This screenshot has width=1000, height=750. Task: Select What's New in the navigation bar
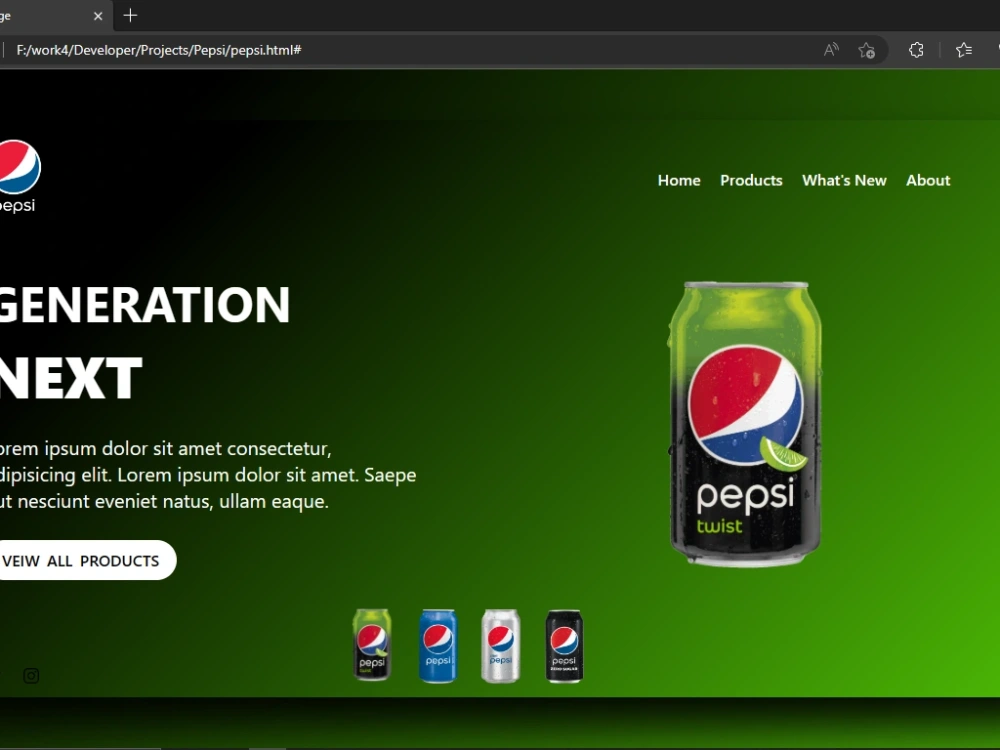pyautogui.click(x=844, y=180)
